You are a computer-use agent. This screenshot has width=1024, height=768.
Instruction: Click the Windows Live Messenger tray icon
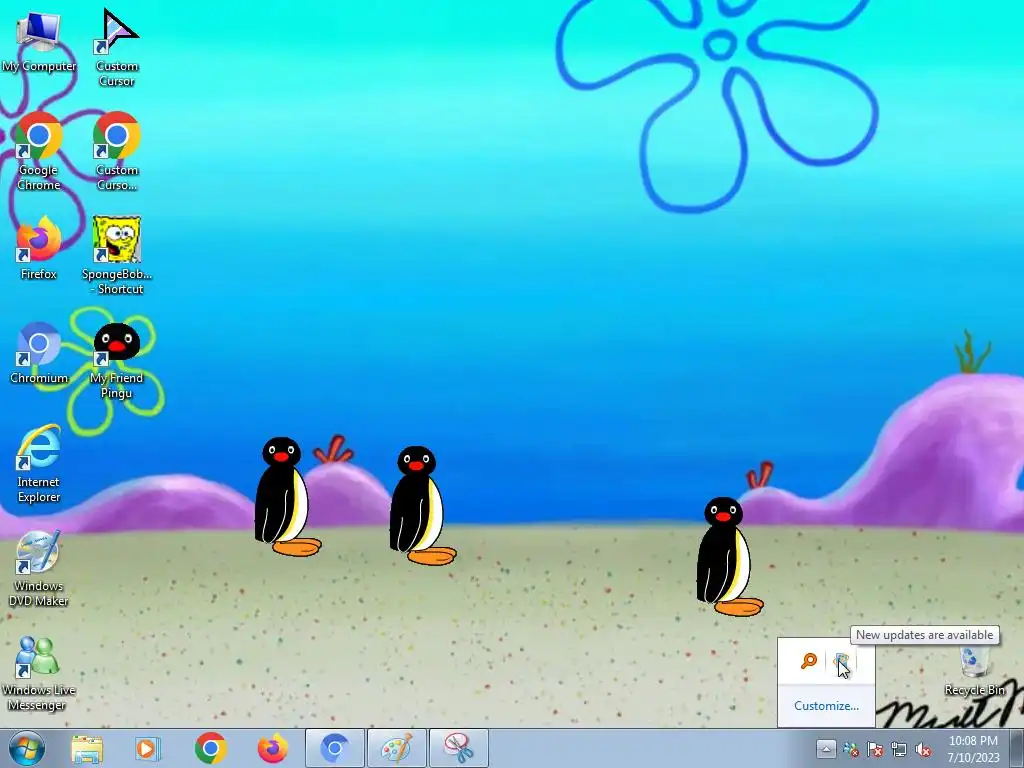[x=850, y=750]
